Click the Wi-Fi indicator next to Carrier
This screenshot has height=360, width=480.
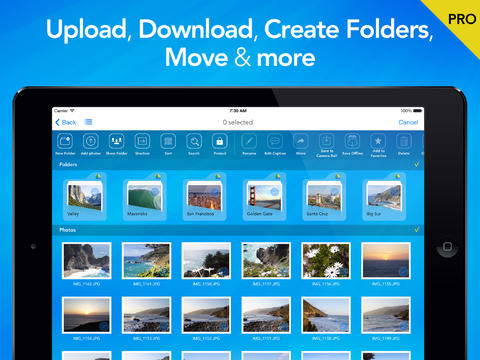pyautogui.click(x=72, y=111)
